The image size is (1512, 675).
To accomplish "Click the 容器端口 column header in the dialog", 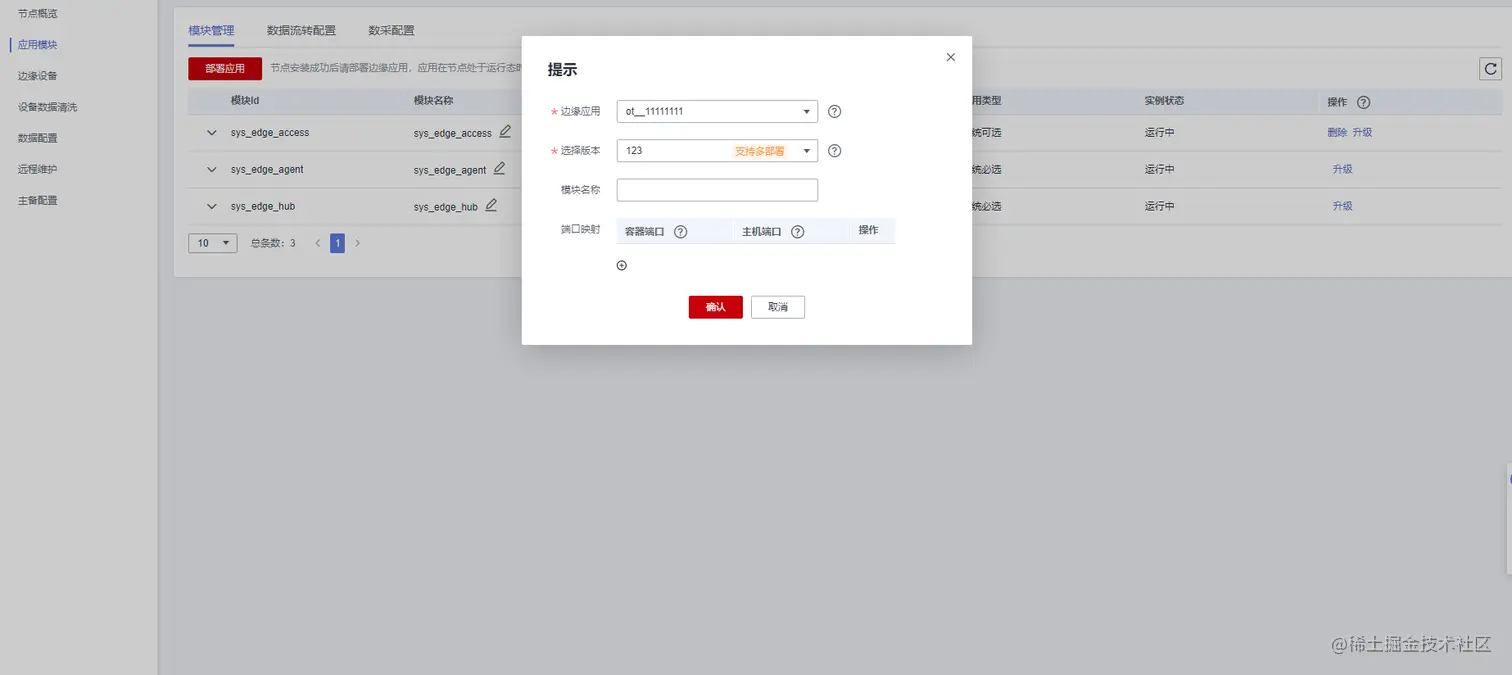I will pyautogui.click(x=645, y=231).
